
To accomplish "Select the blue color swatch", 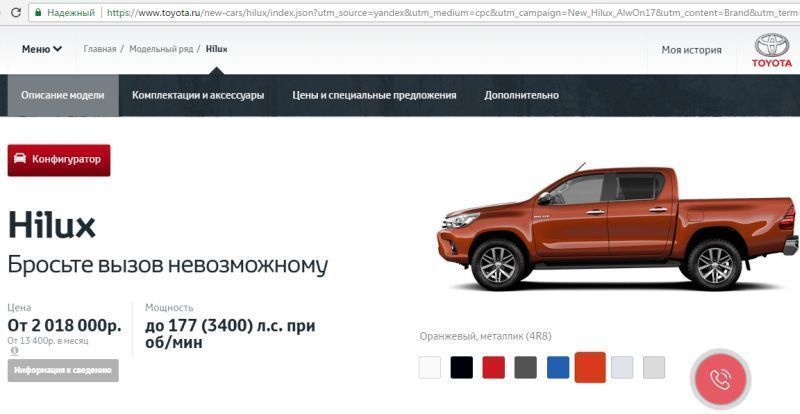I will click(x=558, y=368).
